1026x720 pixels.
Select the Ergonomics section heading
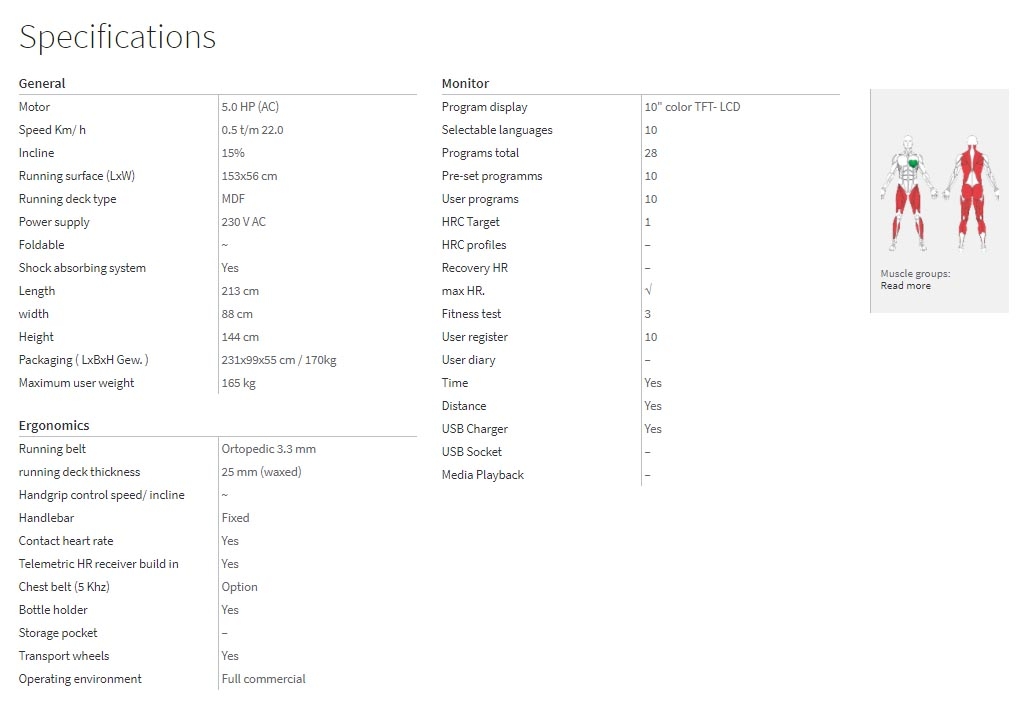tap(54, 426)
